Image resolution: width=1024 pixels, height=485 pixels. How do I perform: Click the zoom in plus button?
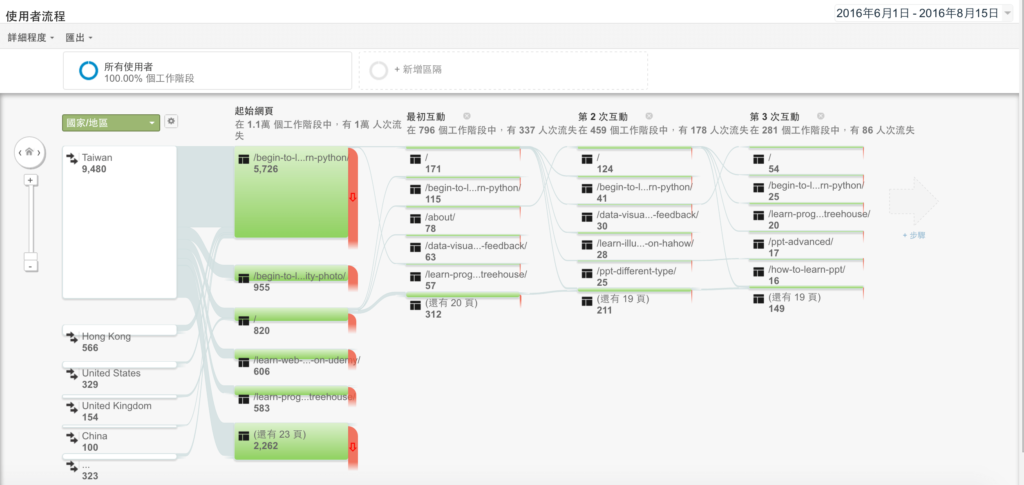31,180
